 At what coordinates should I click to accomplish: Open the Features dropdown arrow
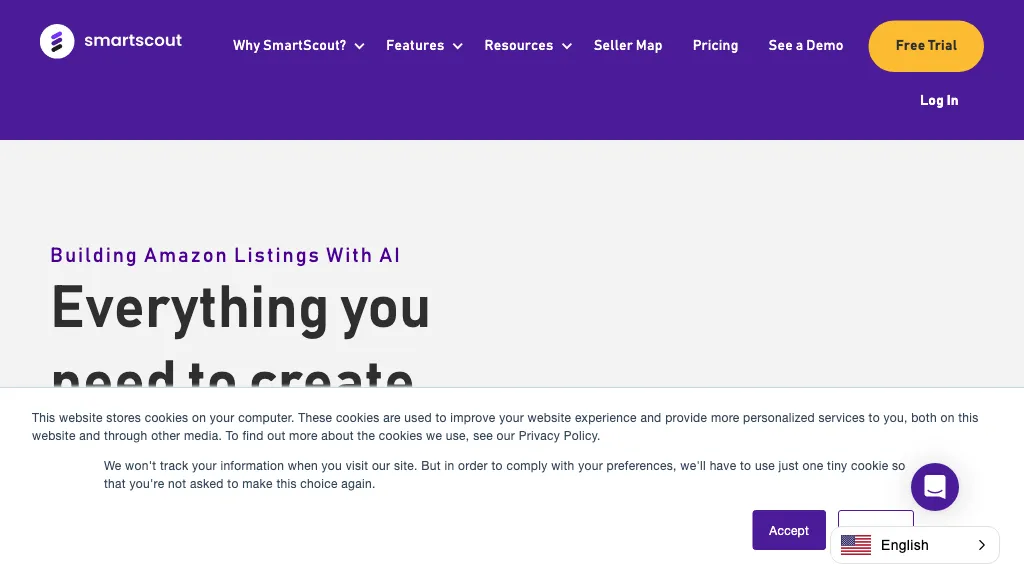(x=457, y=46)
